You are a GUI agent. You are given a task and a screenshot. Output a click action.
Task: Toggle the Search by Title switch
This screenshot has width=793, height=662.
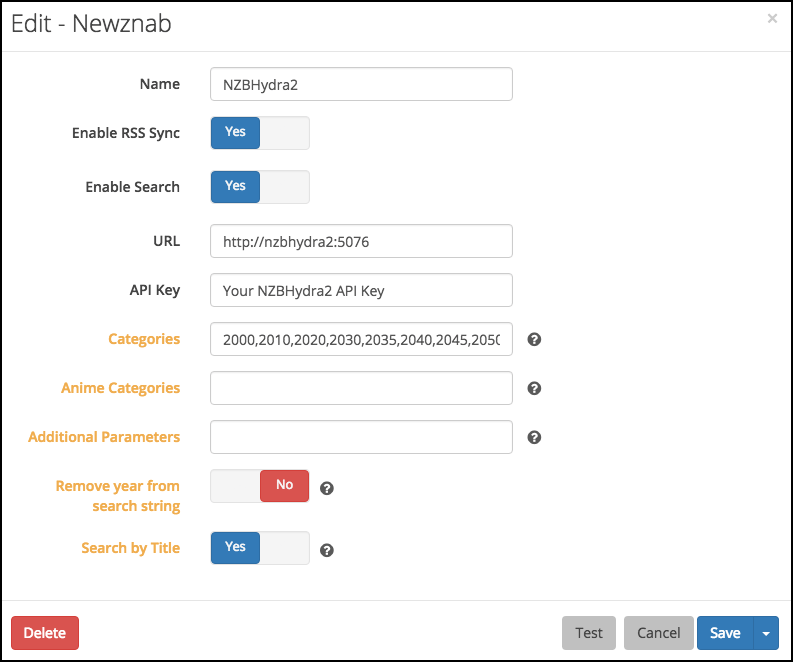pos(260,548)
